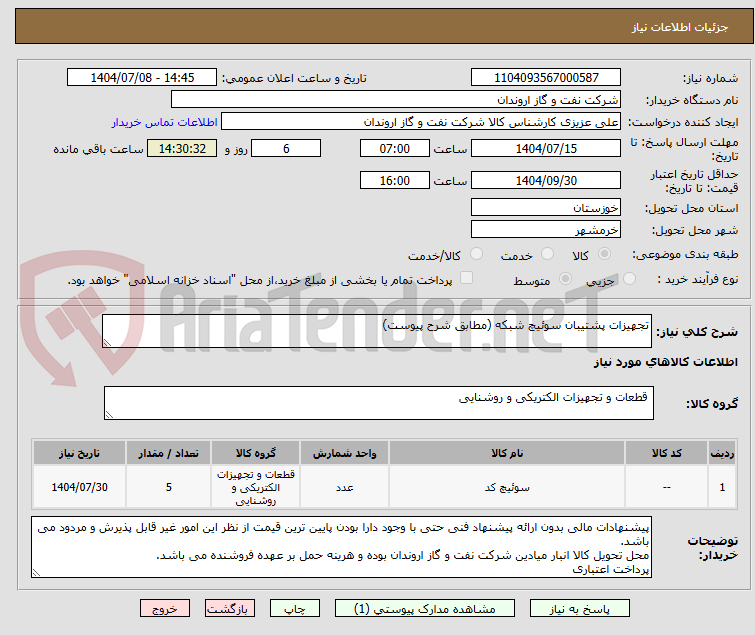Click the سوئیچ کد item name cell
The height and width of the screenshot is (635, 755).
coord(507,487)
